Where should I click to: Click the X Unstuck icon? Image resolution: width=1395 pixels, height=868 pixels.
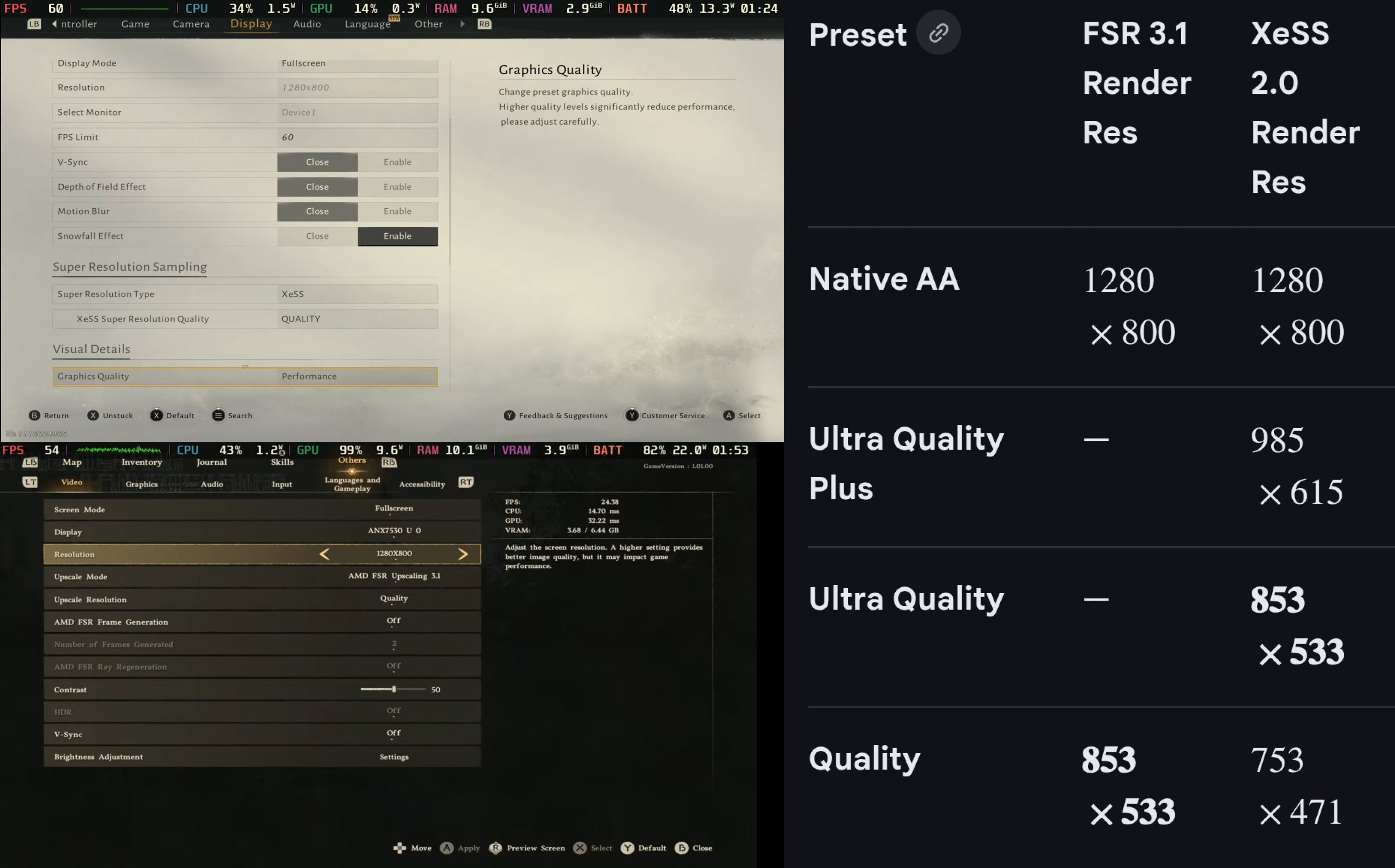pyautogui.click(x=93, y=415)
